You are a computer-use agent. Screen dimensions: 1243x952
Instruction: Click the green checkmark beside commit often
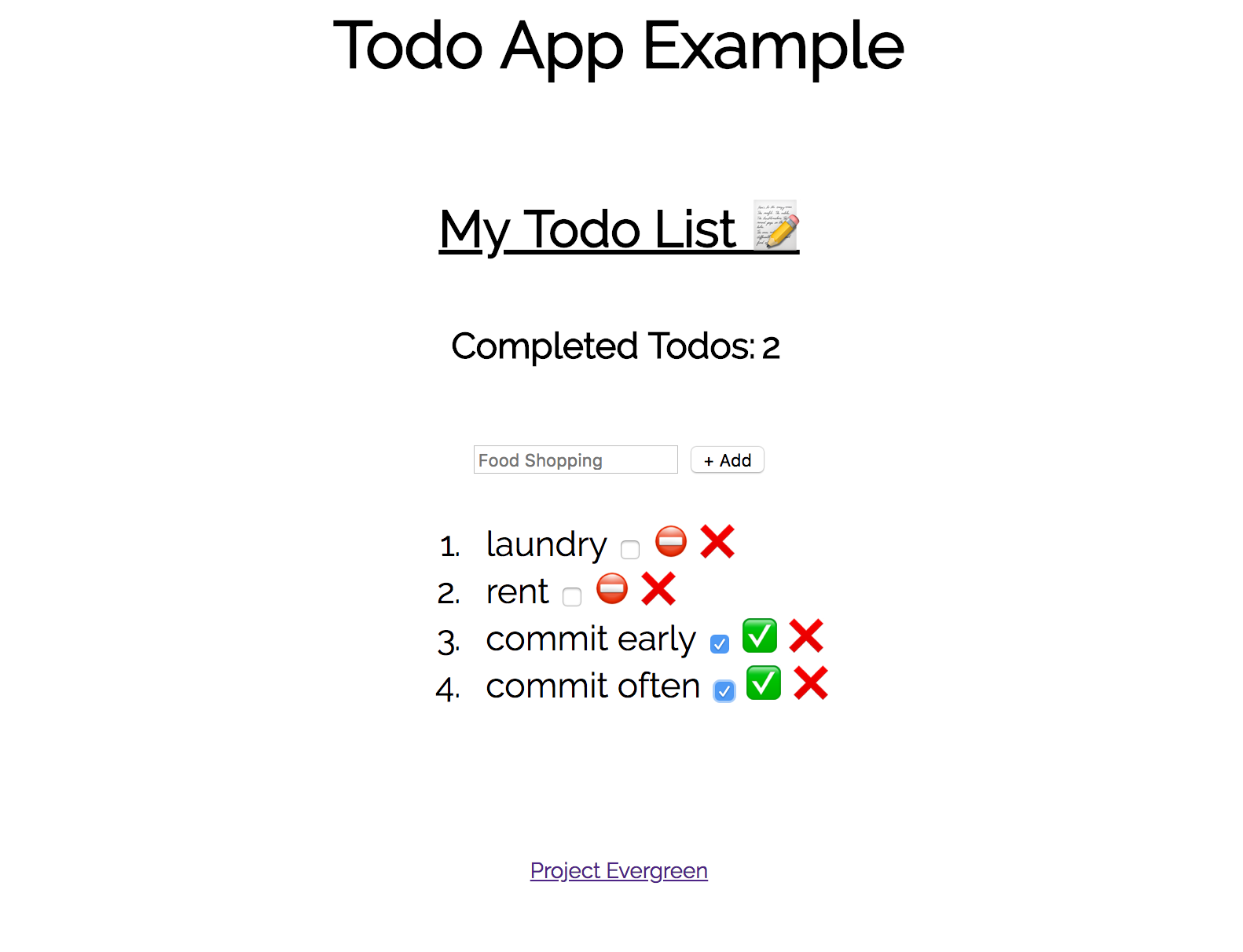[763, 683]
